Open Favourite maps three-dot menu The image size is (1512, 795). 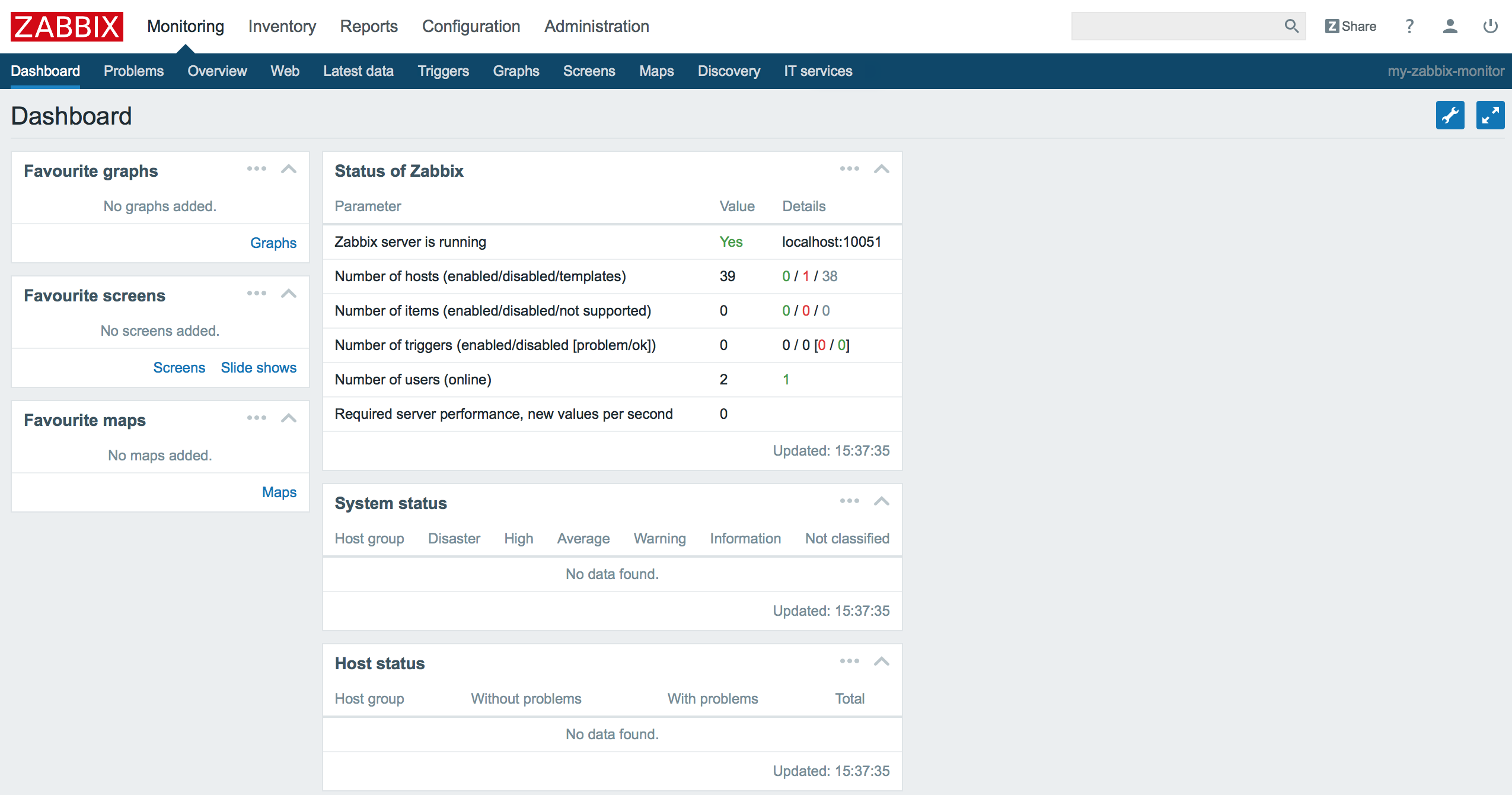tap(257, 418)
